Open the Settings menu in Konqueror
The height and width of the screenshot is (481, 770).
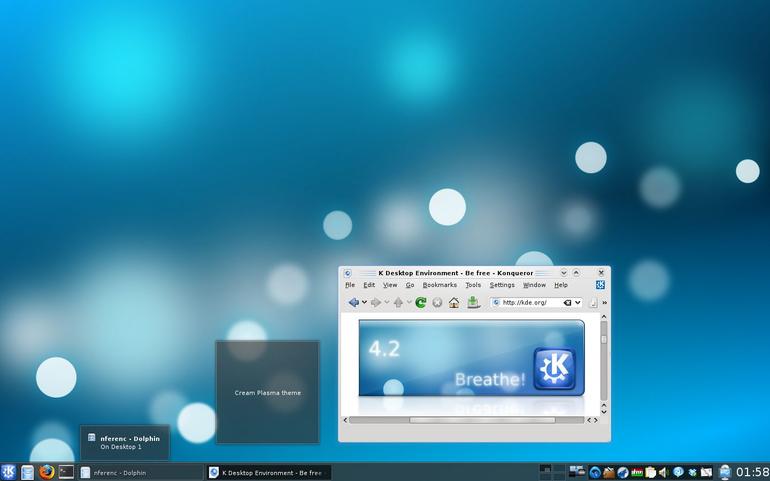[x=502, y=285]
